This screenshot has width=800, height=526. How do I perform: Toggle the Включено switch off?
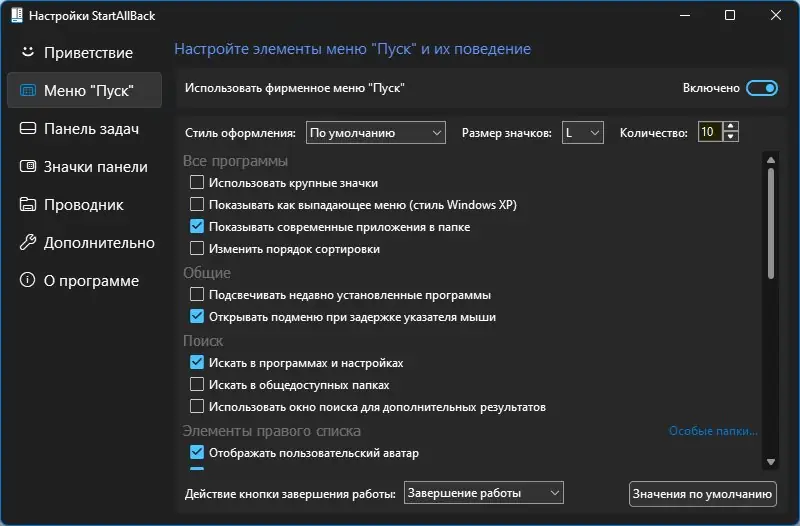pos(761,88)
